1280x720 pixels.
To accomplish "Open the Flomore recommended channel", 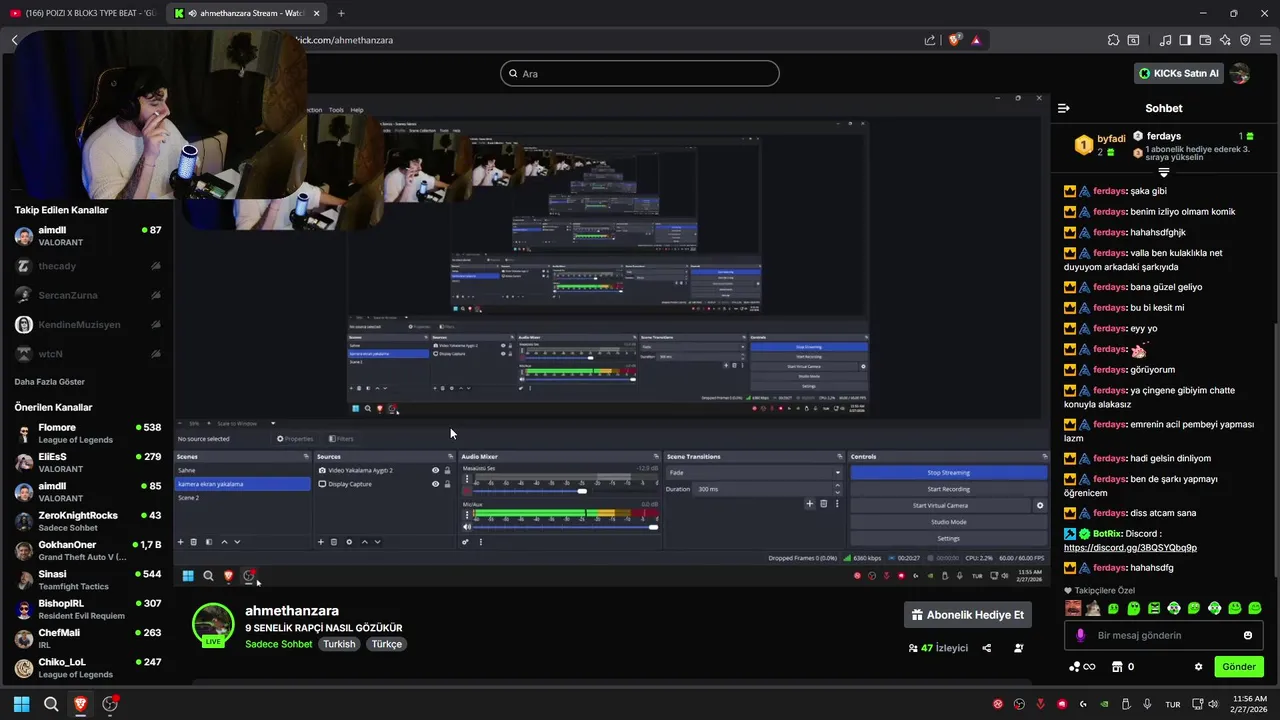I will click(x=88, y=433).
